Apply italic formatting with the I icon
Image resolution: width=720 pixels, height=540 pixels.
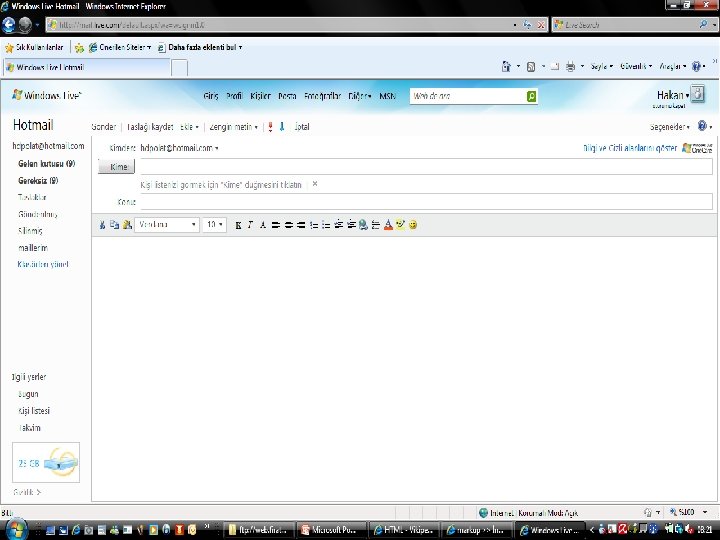point(250,225)
